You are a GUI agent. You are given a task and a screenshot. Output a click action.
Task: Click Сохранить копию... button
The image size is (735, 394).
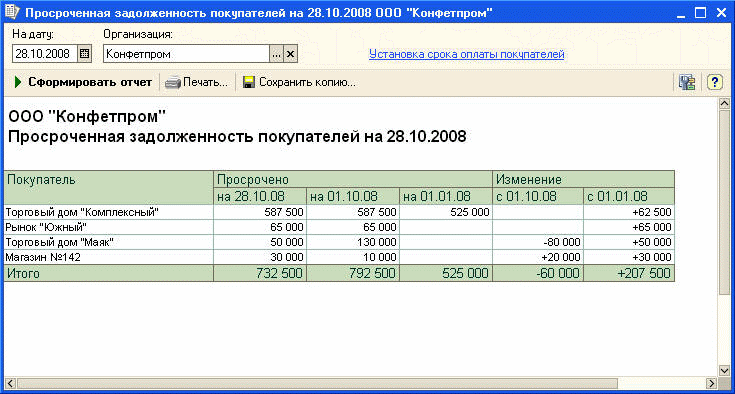coord(299,82)
